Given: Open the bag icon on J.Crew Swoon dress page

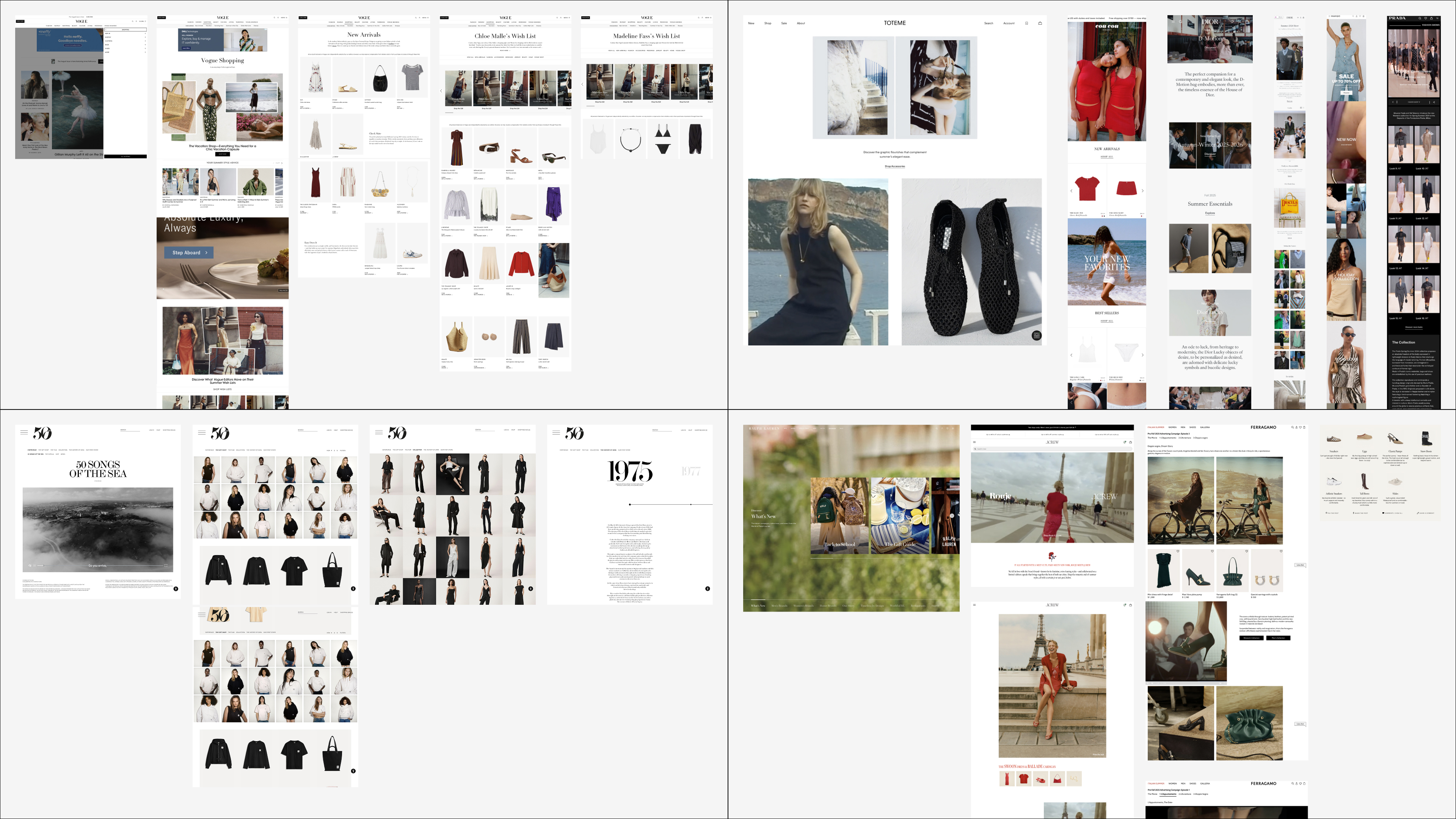Looking at the screenshot, I should [x=1130, y=605].
